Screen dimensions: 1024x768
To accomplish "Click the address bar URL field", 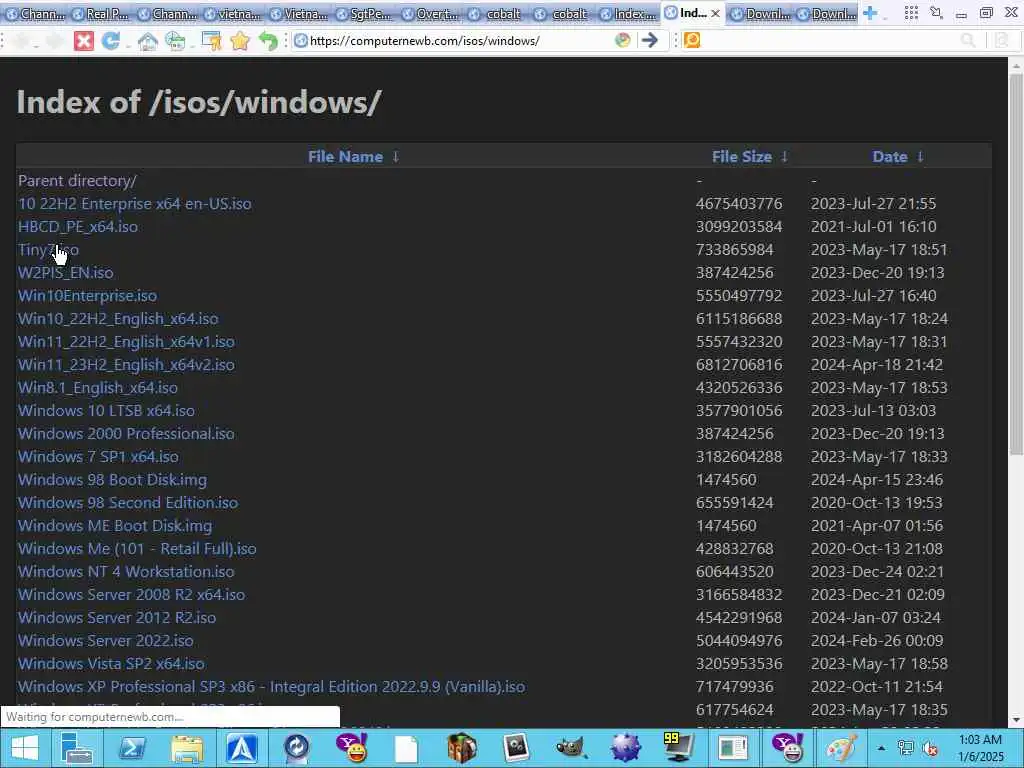I will coord(457,40).
